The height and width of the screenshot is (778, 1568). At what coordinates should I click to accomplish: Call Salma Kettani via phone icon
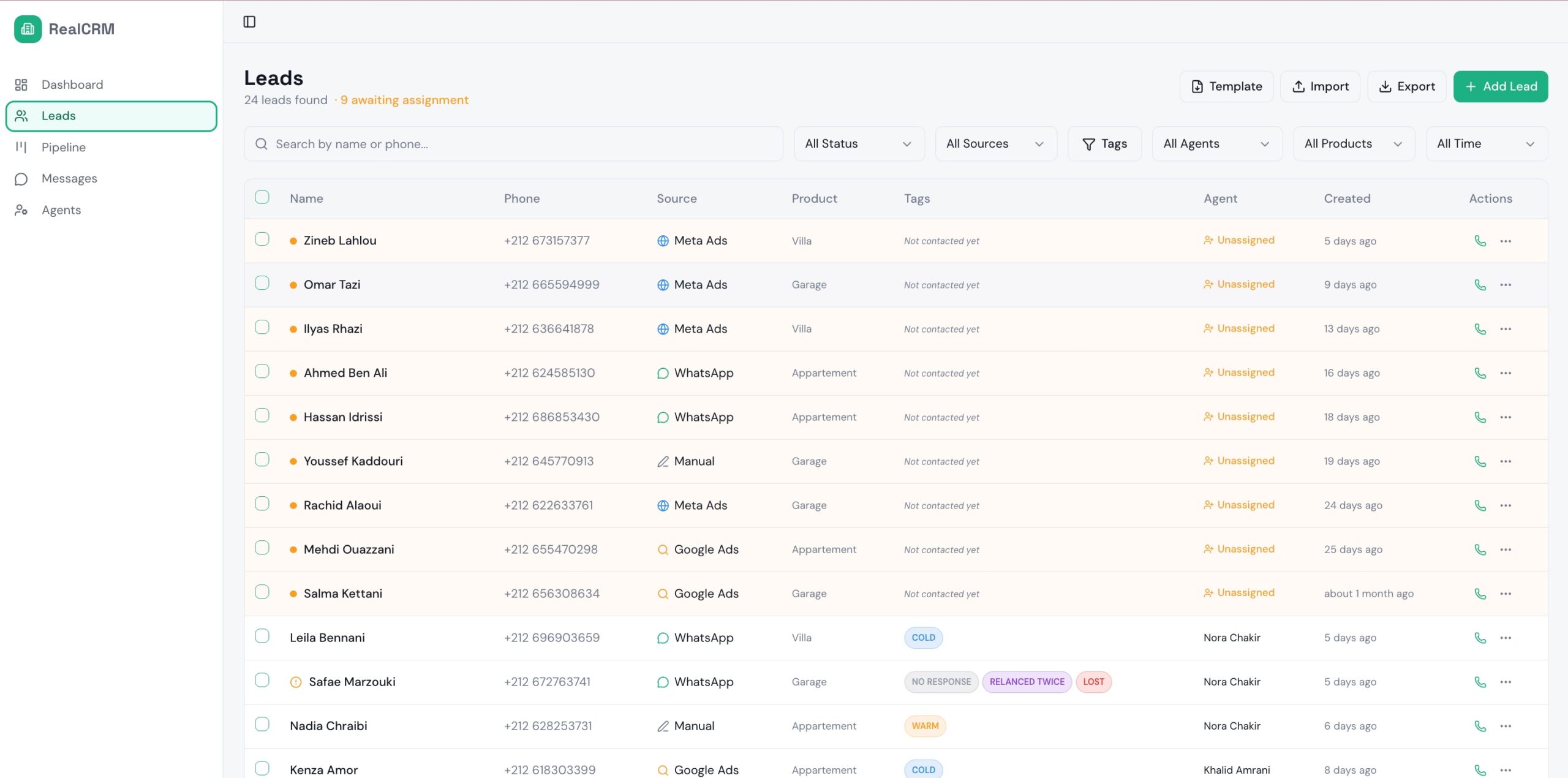pos(1480,594)
